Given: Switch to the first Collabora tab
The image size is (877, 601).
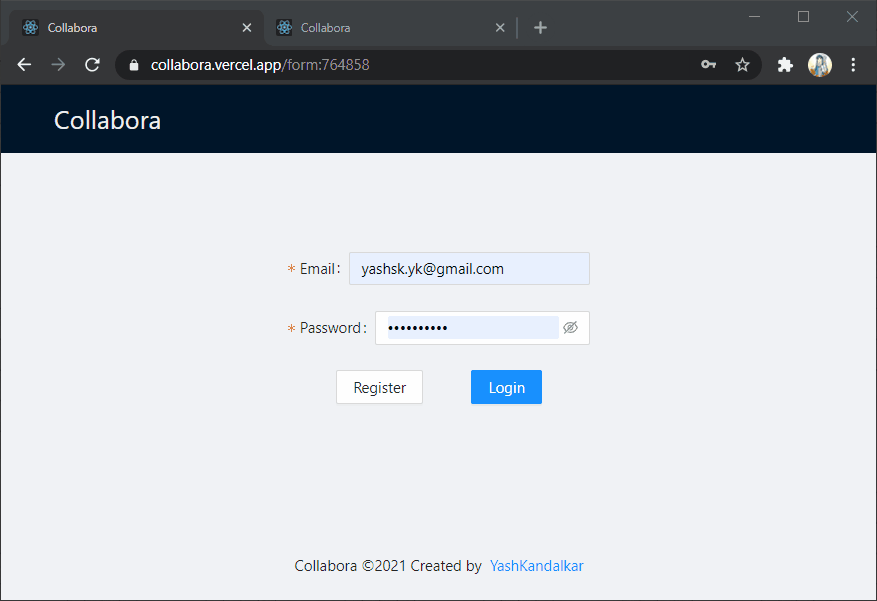Looking at the screenshot, I should coord(136,27).
